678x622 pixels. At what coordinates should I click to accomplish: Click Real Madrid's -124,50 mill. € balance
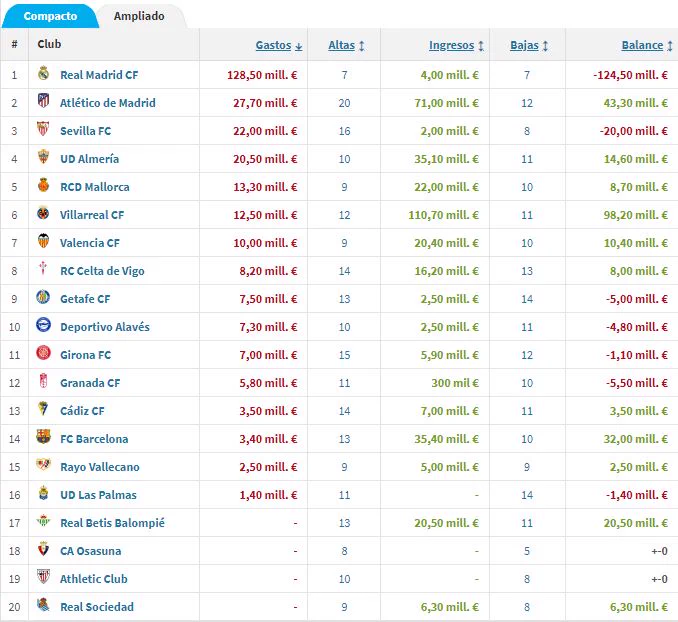[631, 75]
